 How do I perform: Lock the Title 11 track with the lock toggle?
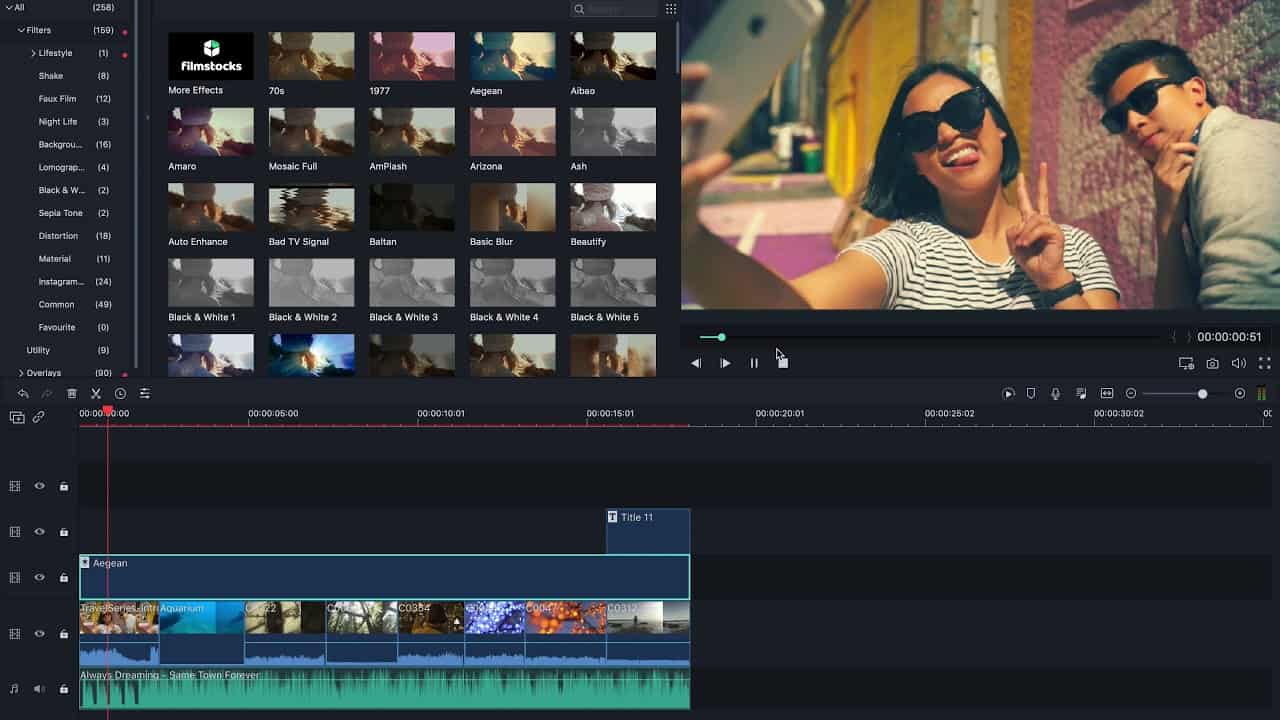click(63, 531)
